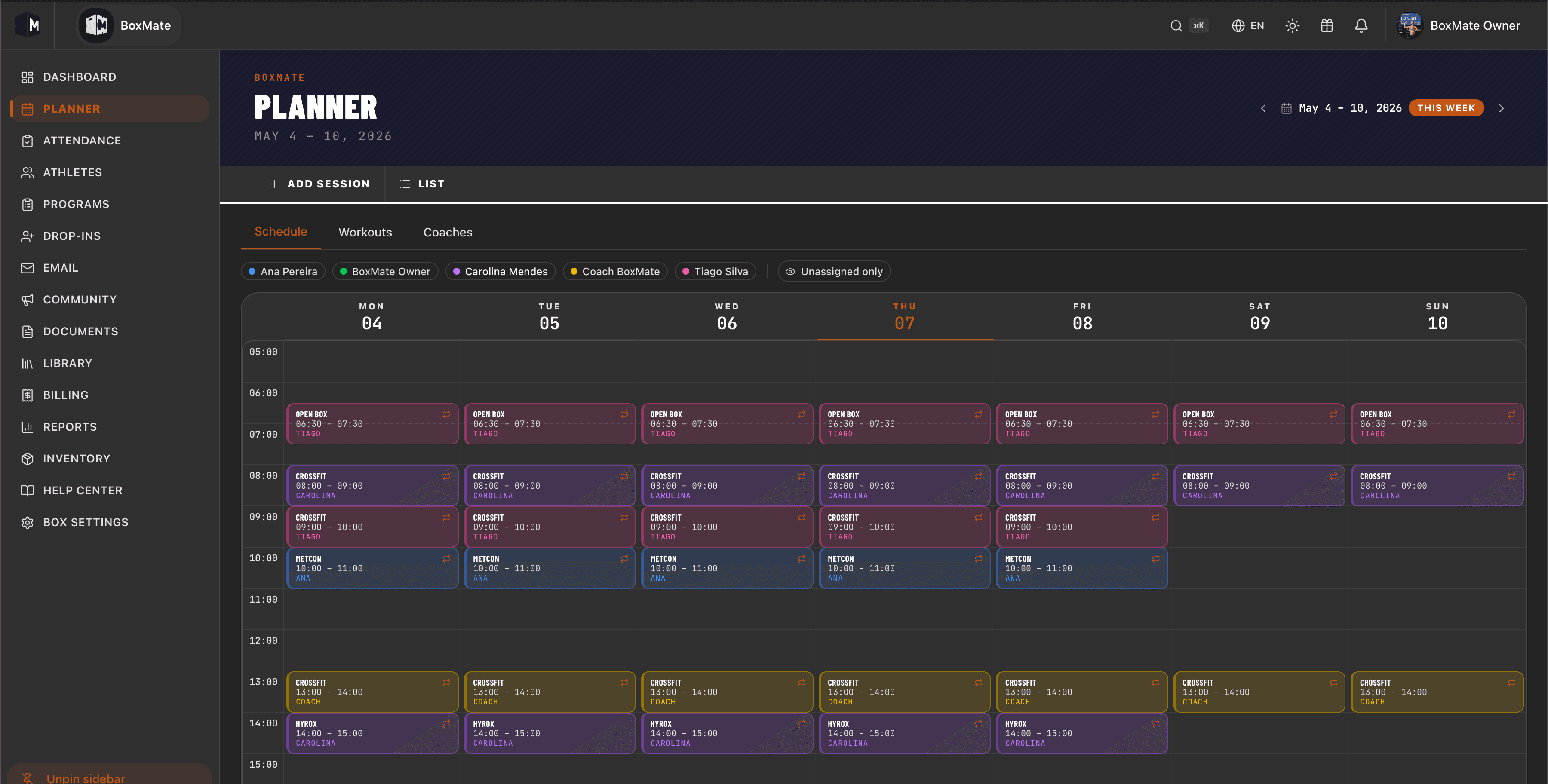
Task: Open Reports in sidebar
Action: pos(109,427)
